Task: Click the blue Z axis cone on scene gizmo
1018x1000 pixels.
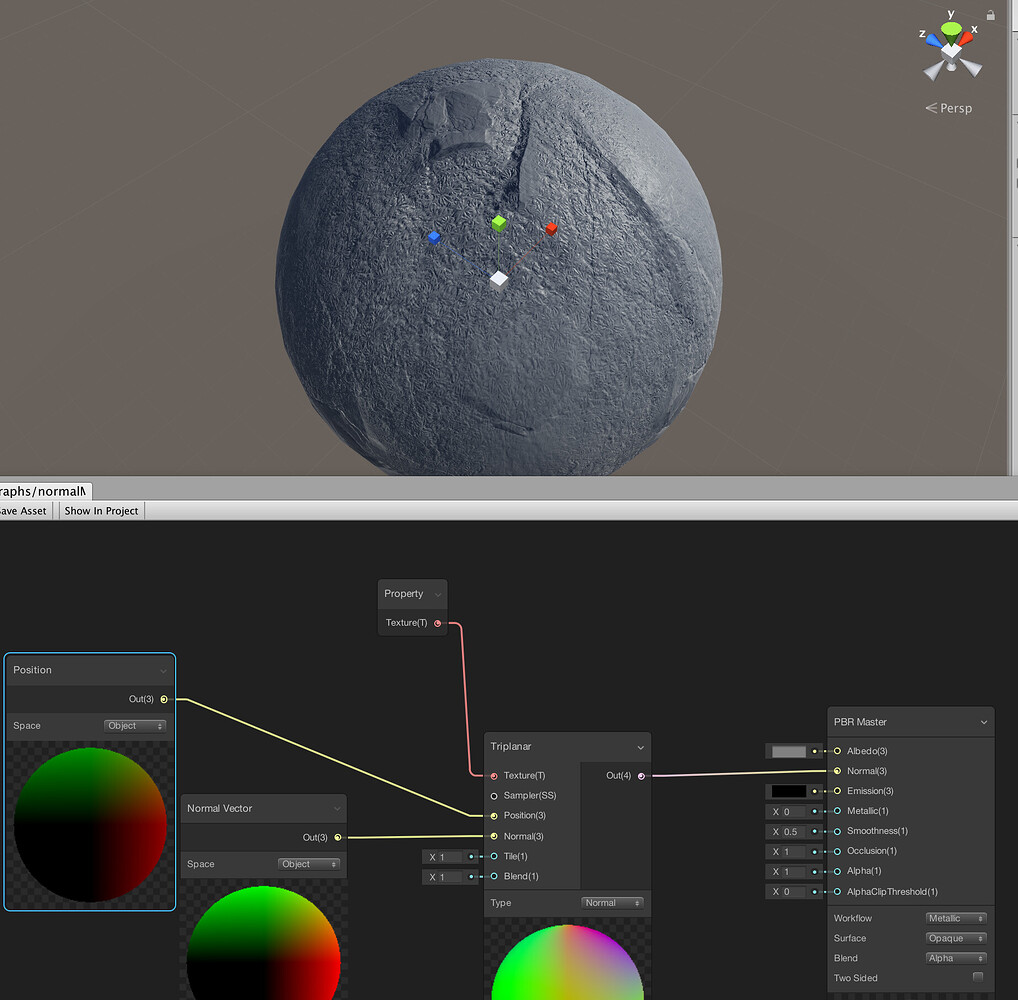Action: click(x=934, y=41)
